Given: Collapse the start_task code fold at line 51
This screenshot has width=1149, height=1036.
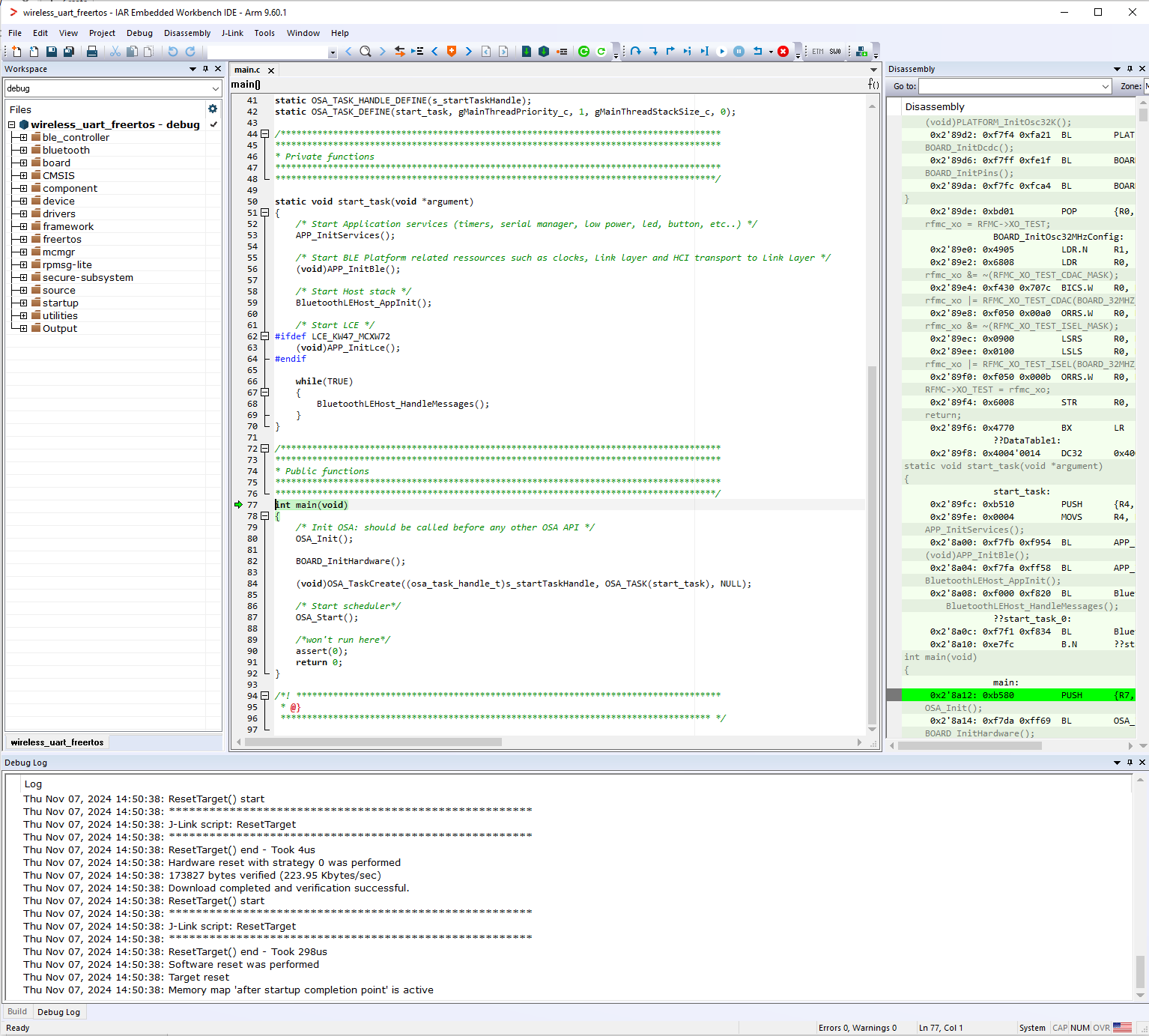Looking at the screenshot, I should point(265,213).
